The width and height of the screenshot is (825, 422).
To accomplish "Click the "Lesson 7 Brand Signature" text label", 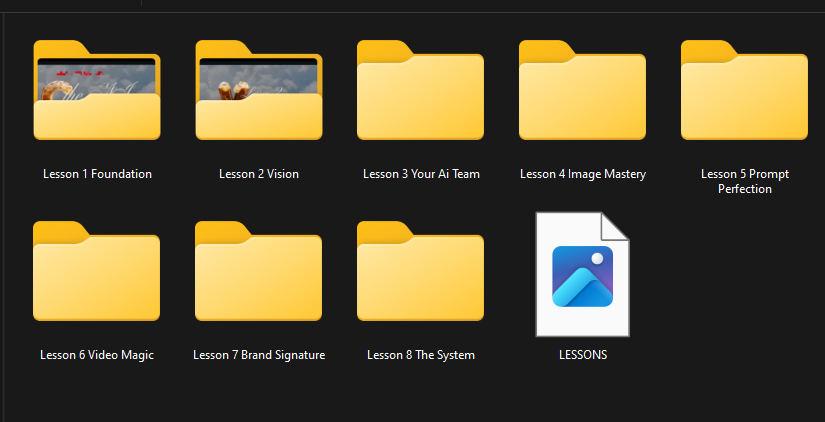I will pos(259,355).
